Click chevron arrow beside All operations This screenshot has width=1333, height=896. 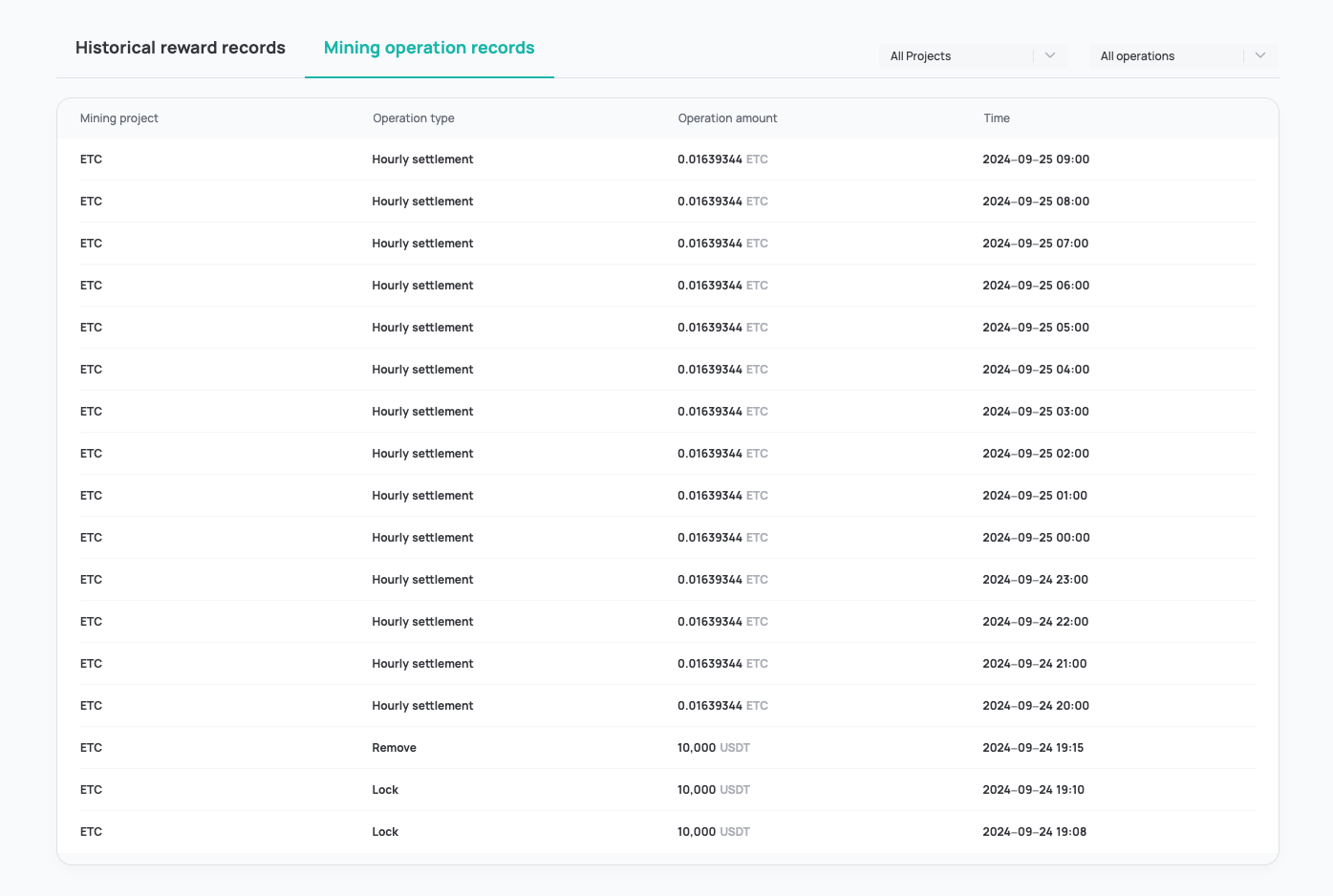(1260, 55)
